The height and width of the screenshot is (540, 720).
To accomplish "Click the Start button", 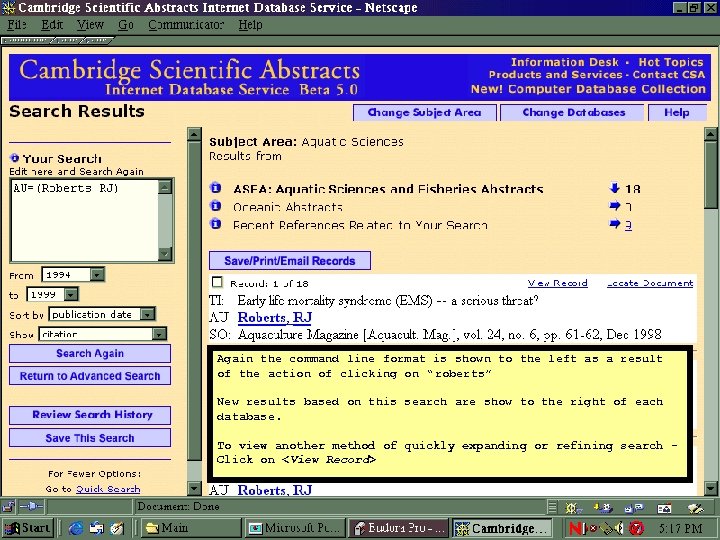I will (x=28, y=528).
